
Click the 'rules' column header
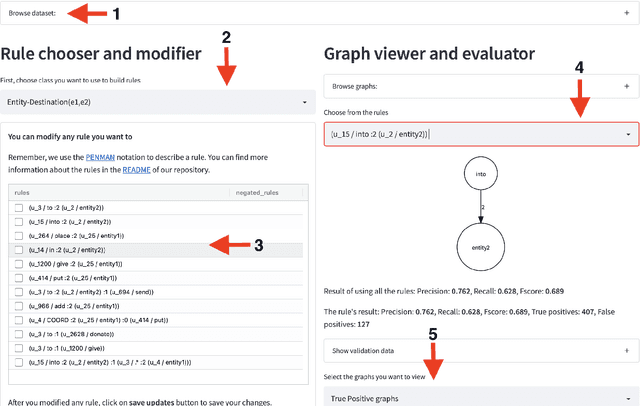pos(22,192)
